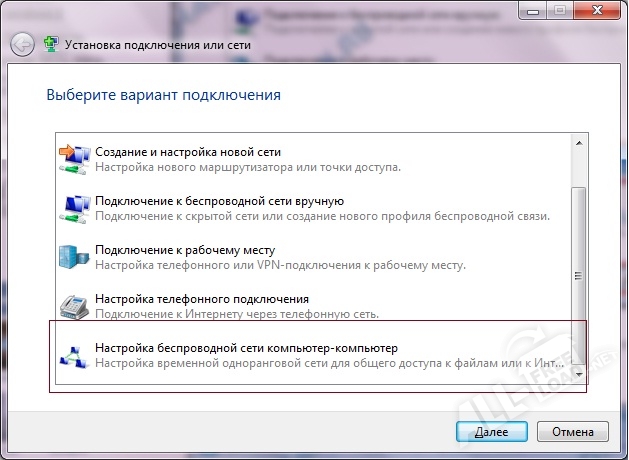Click the workplace connection building icon
This screenshot has width=629, height=460.
[74, 257]
